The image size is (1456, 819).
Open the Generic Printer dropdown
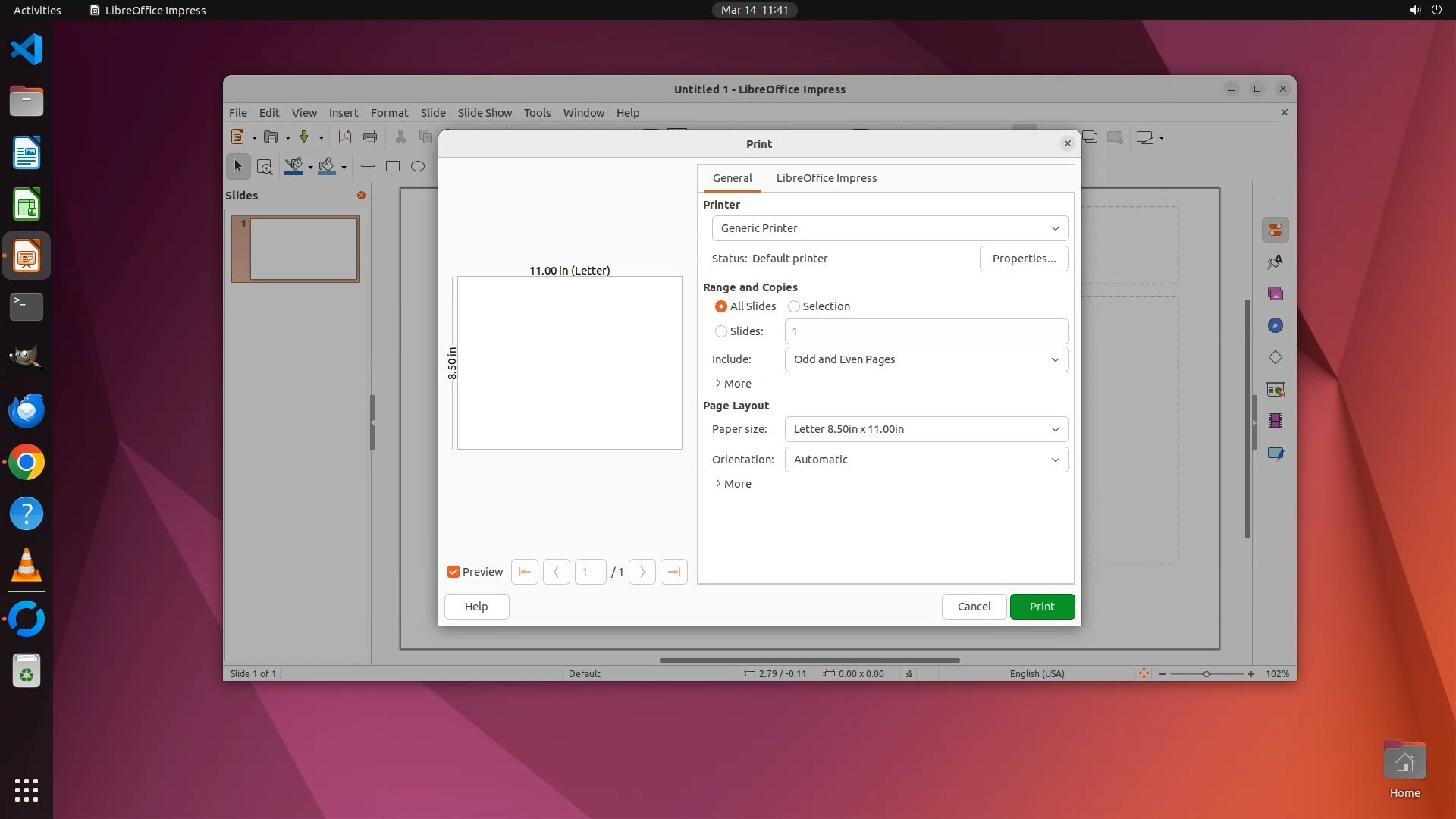(x=890, y=228)
